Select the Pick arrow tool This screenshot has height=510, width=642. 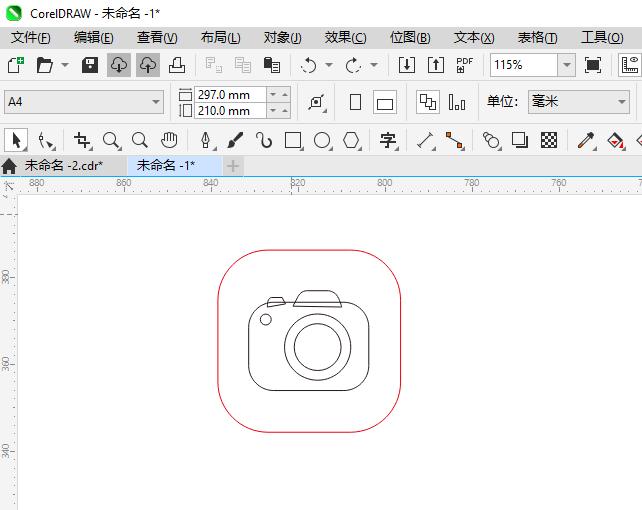pyautogui.click(x=16, y=140)
